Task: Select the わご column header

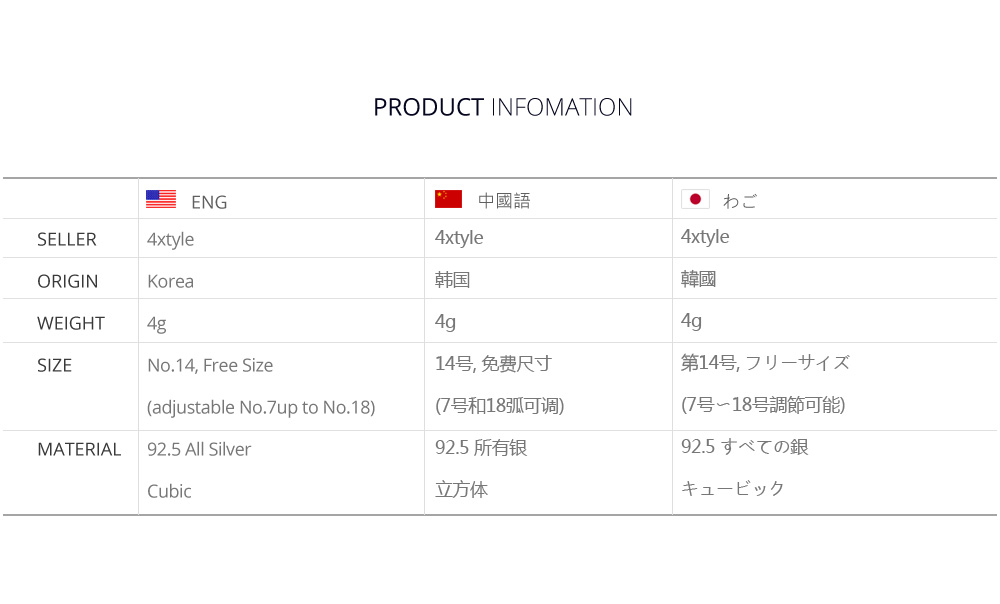Action: (740, 201)
